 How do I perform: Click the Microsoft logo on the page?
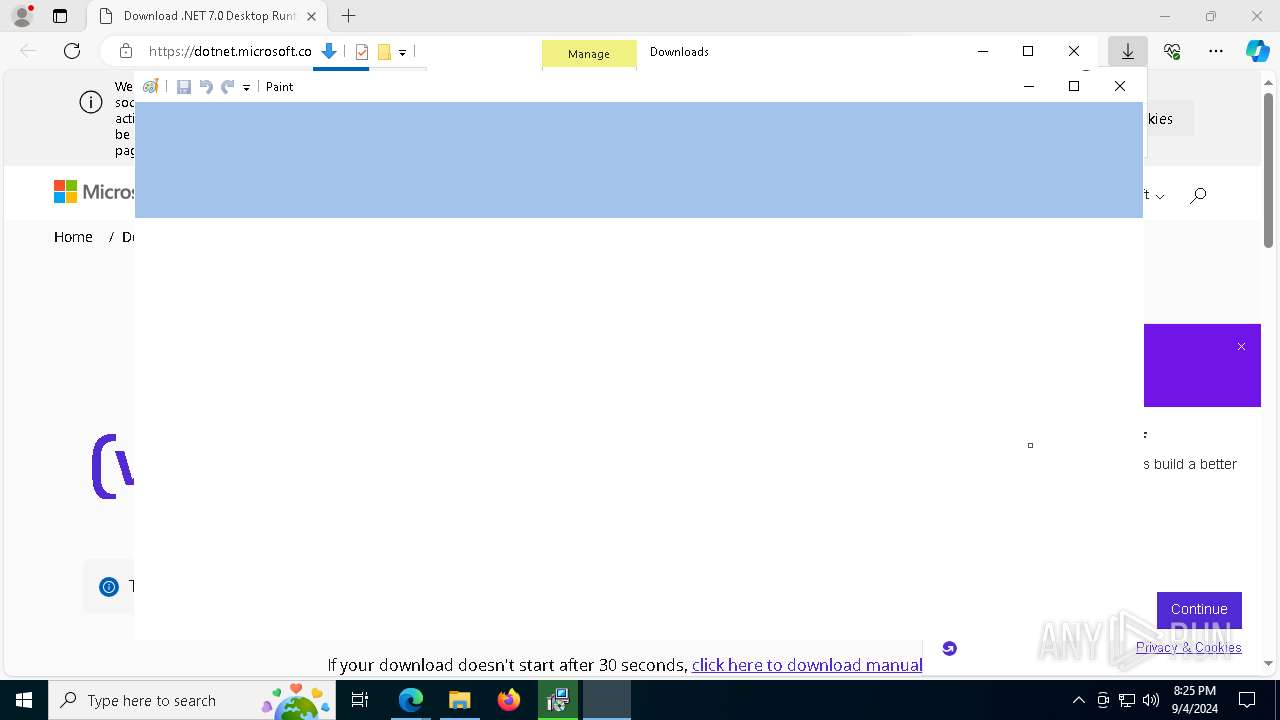point(94,192)
